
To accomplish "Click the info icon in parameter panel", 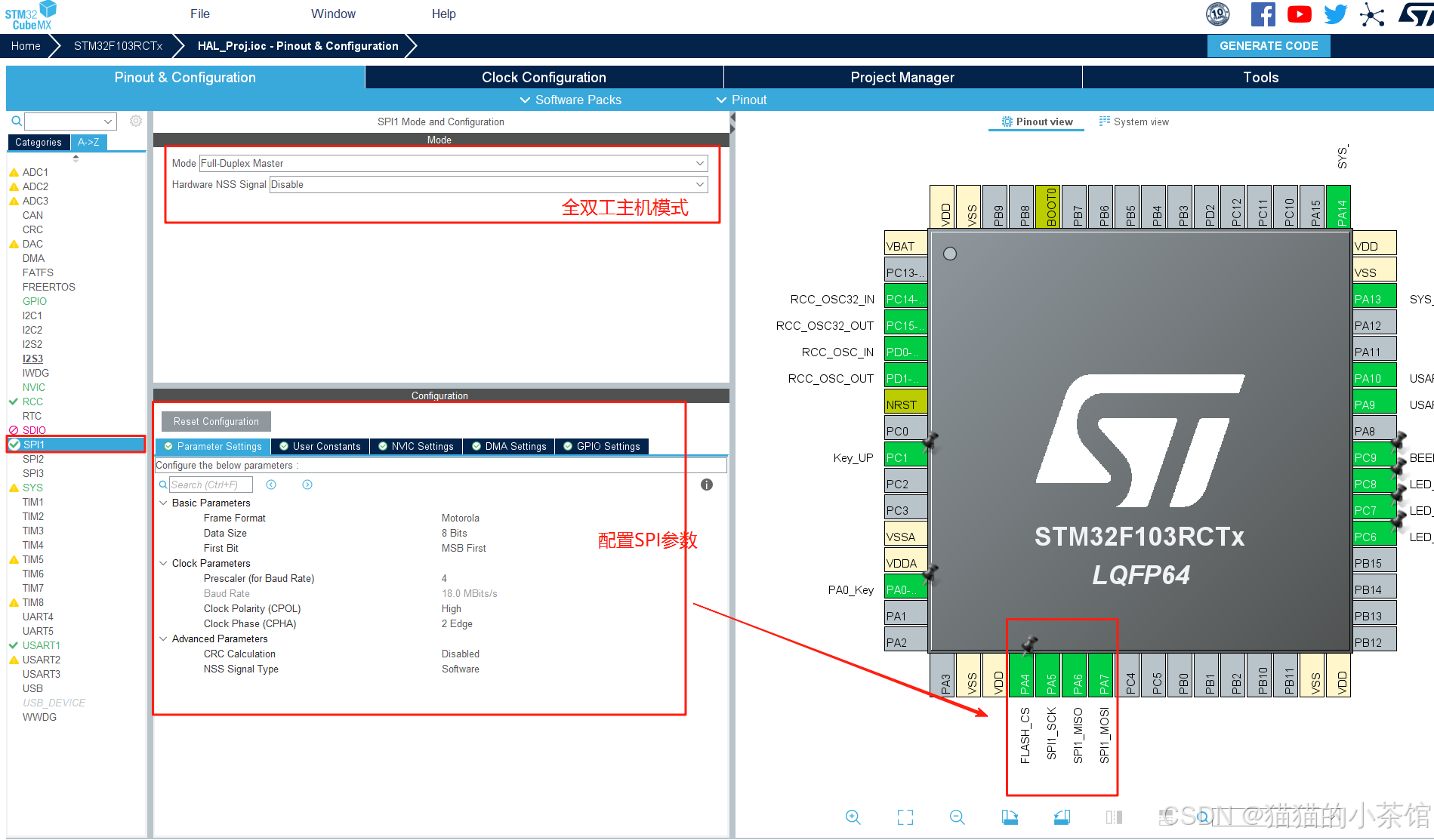I will point(707,485).
